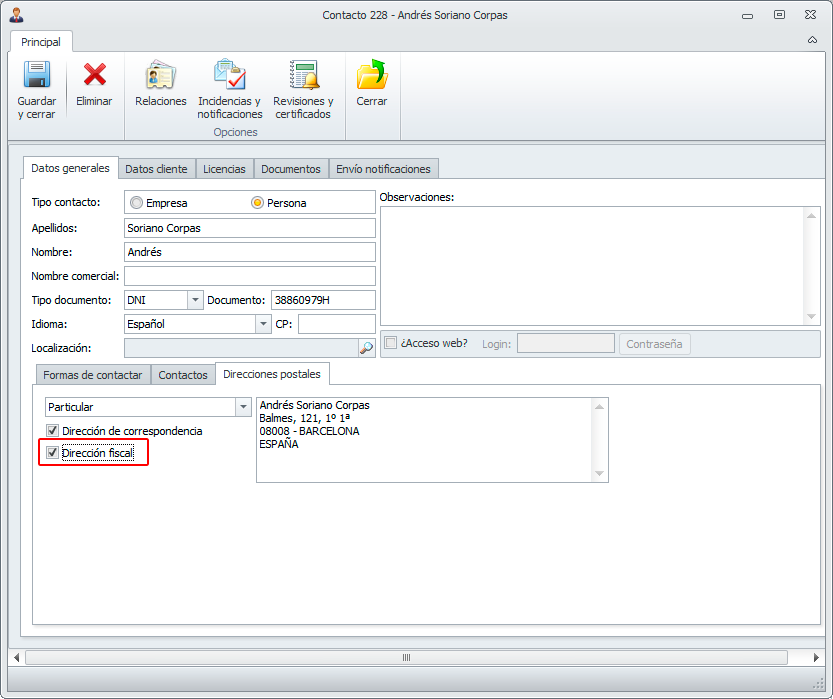833x699 pixels.
Task: Open Revisiones y certificados
Action: (303, 77)
